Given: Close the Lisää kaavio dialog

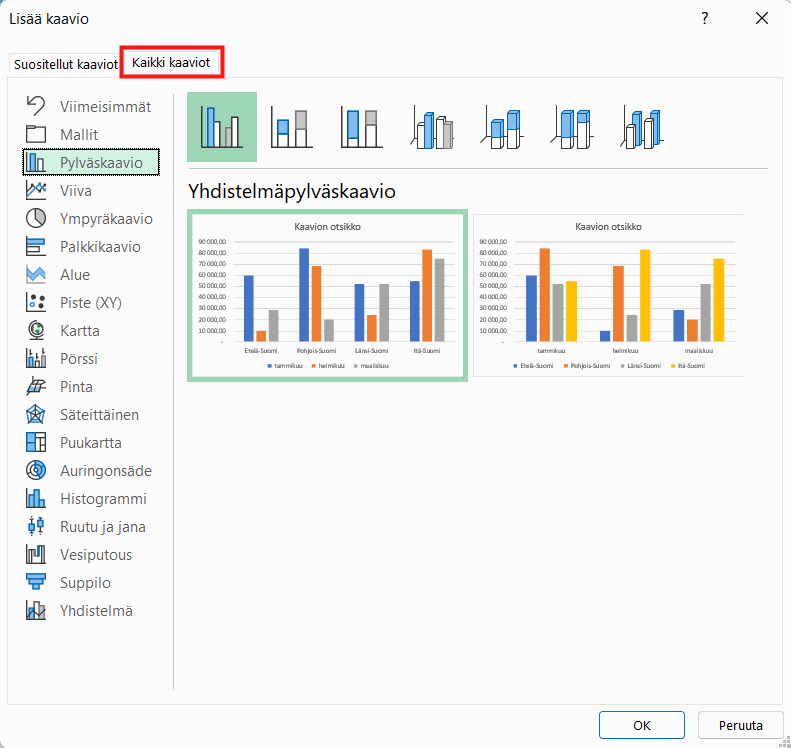Looking at the screenshot, I should point(762,19).
